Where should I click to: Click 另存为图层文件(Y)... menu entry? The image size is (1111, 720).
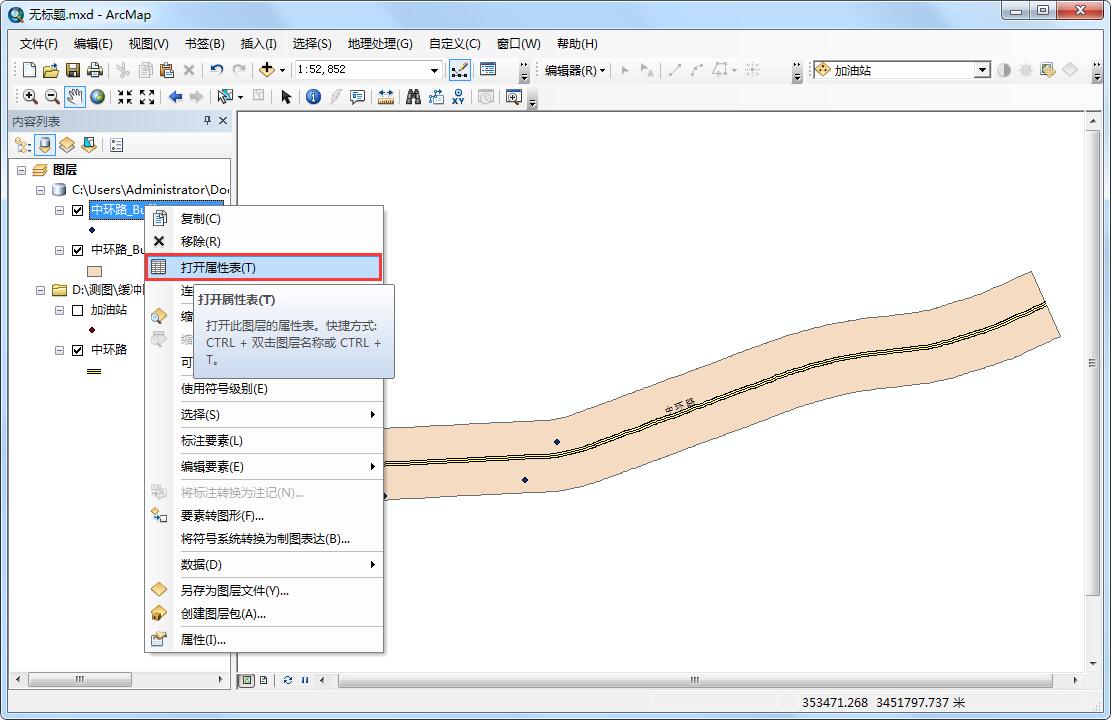coord(264,590)
